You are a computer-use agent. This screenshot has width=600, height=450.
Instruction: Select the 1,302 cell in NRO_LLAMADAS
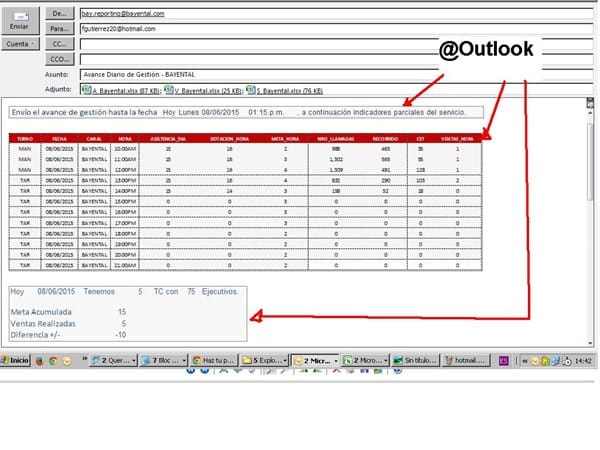[336, 159]
